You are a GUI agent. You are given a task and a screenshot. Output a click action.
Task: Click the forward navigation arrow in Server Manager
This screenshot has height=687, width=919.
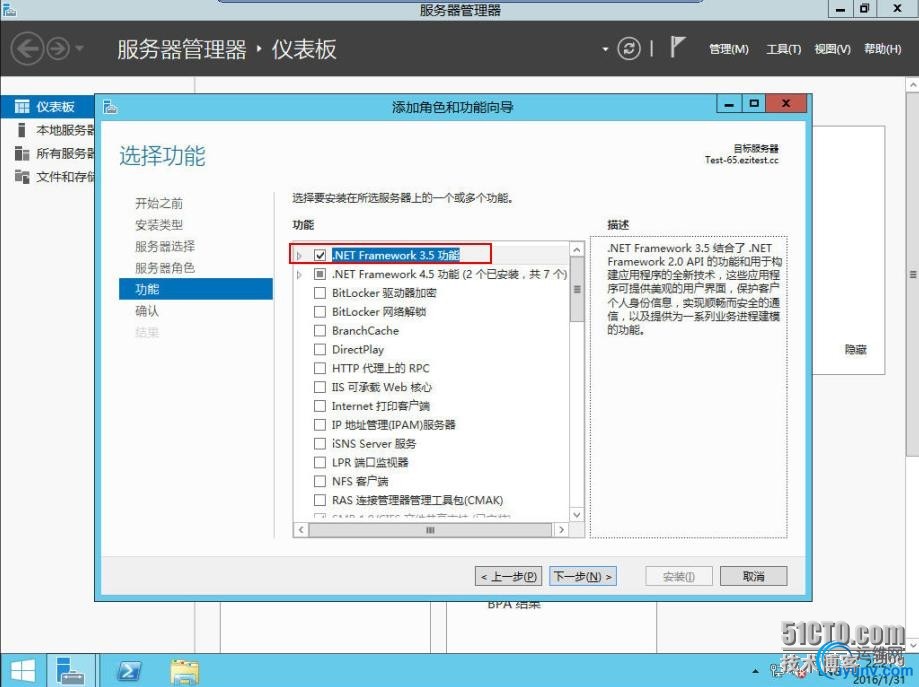(x=58, y=49)
